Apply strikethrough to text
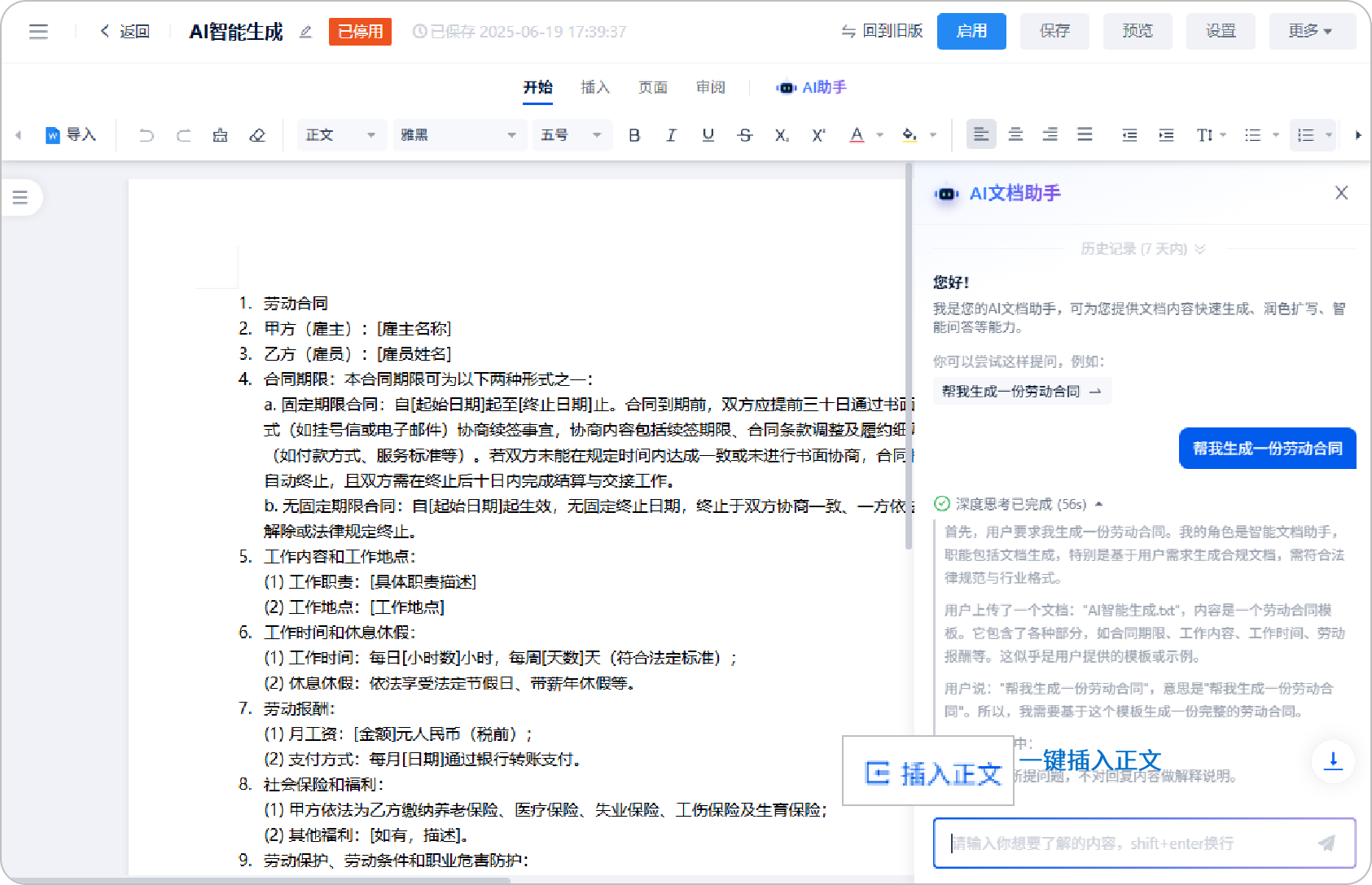Viewport: 1372px width, 885px height. [x=744, y=135]
